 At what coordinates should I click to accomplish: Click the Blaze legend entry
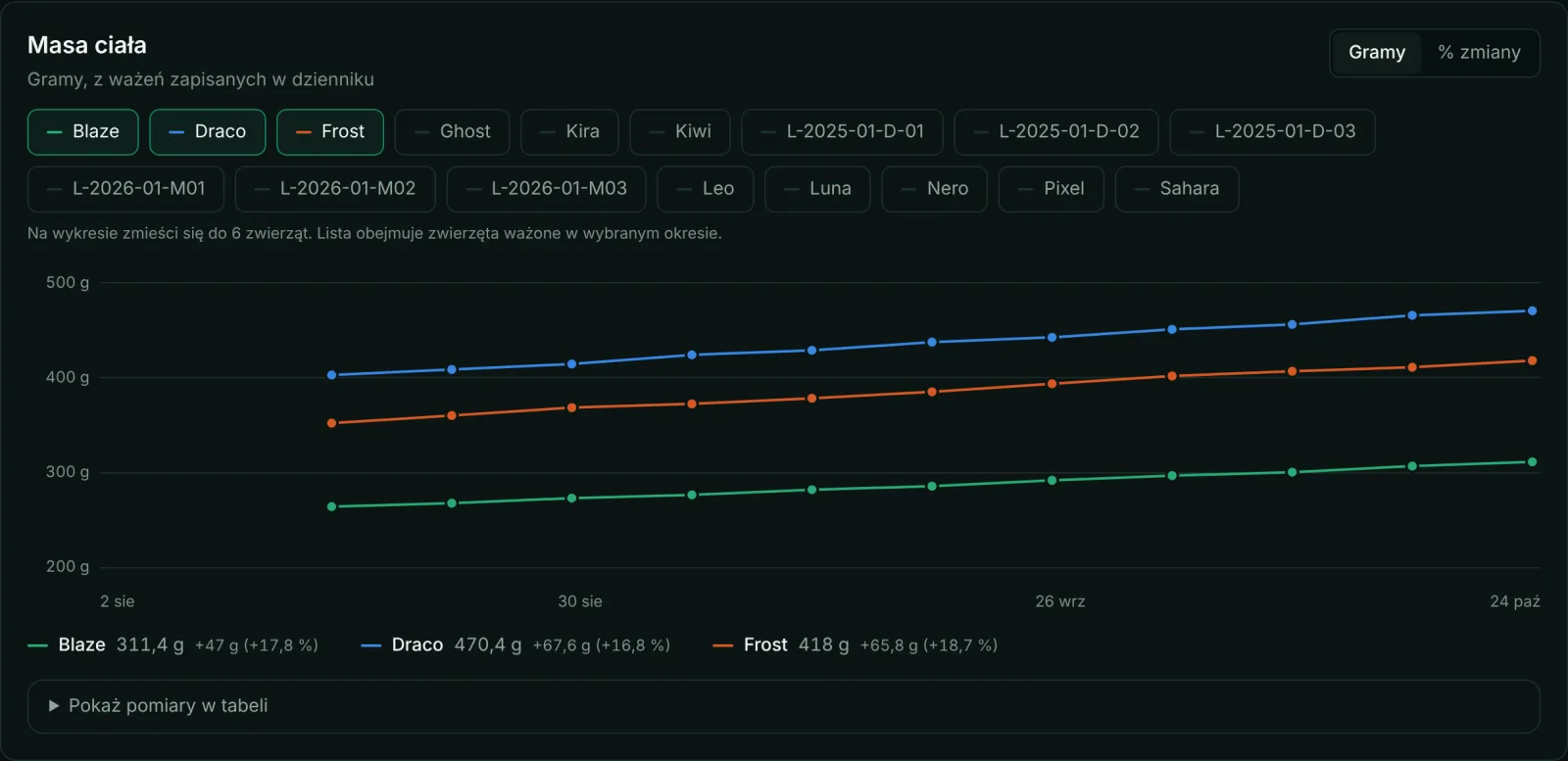coord(172,645)
